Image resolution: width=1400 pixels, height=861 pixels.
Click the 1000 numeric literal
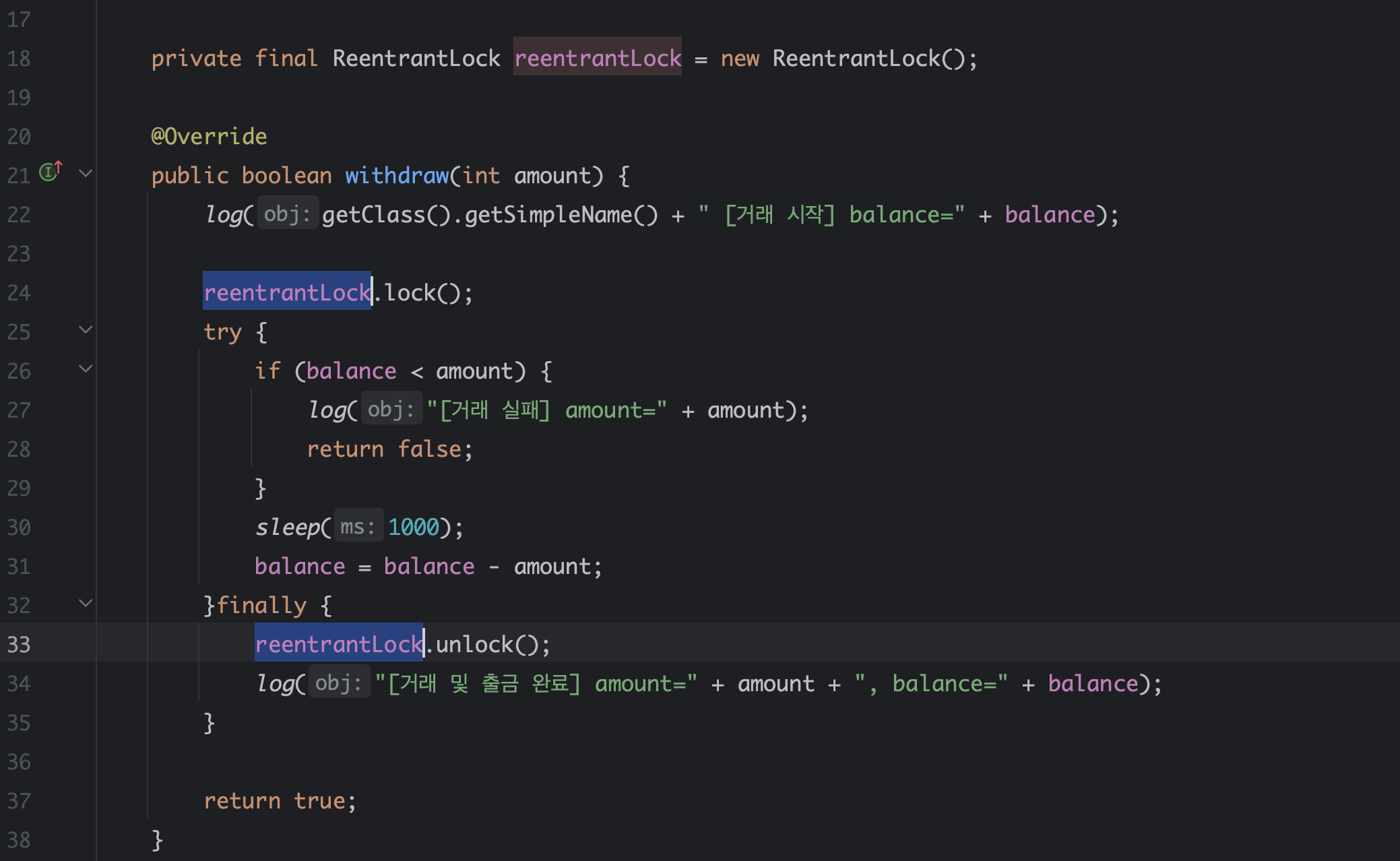tap(414, 527)
